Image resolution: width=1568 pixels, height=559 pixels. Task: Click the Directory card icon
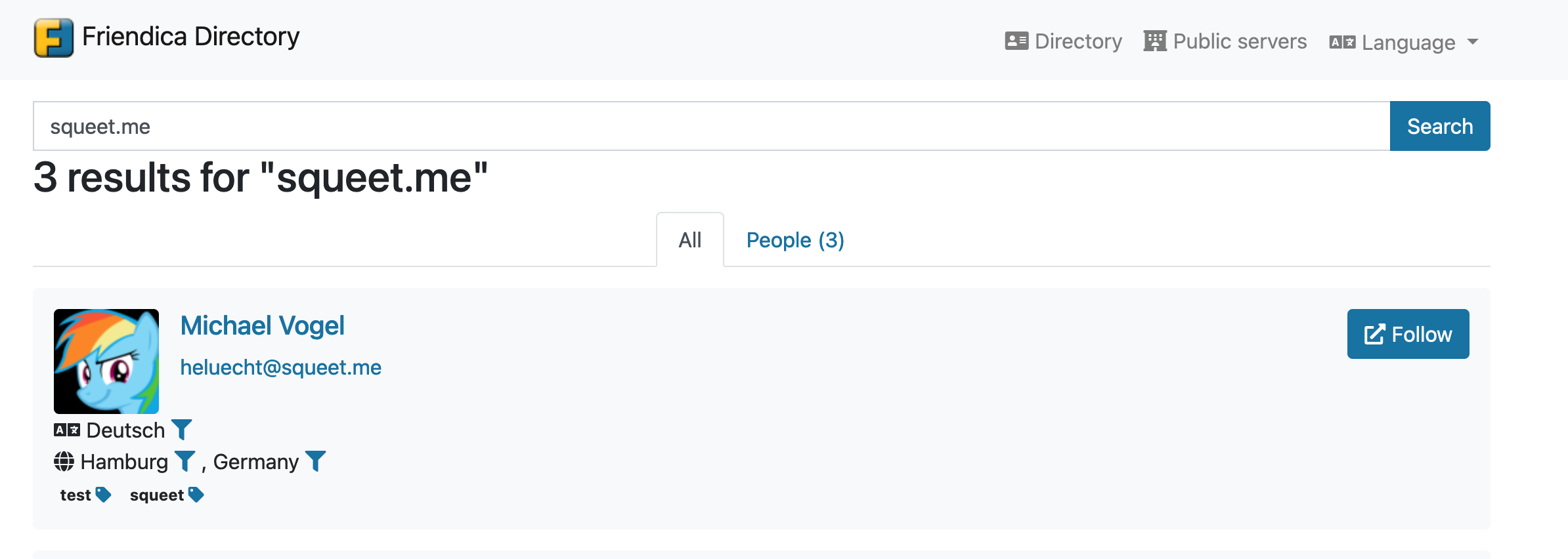[1016, 41]
